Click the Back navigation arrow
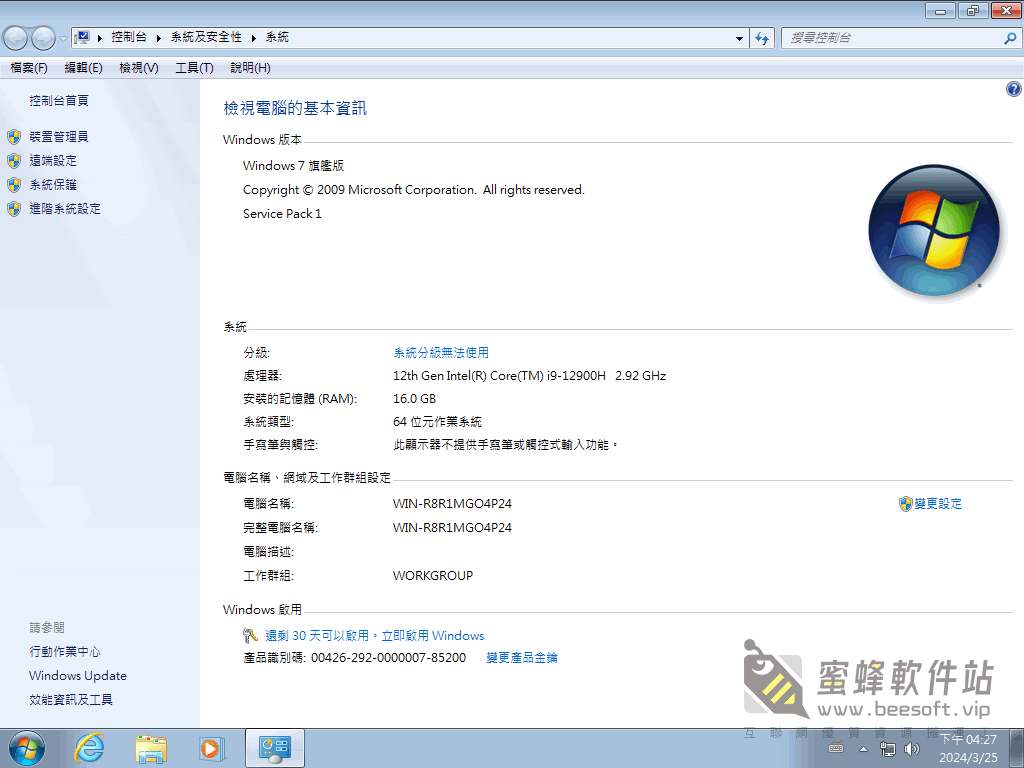1024x768 pixels. pos(16,38)
